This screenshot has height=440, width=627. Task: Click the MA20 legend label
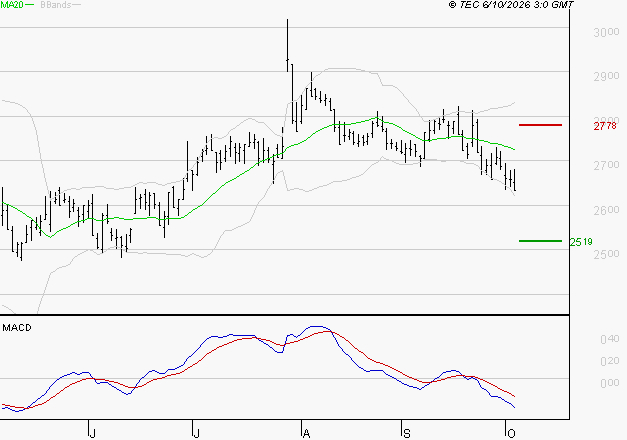pyautogui.click(x=12, y=5)
